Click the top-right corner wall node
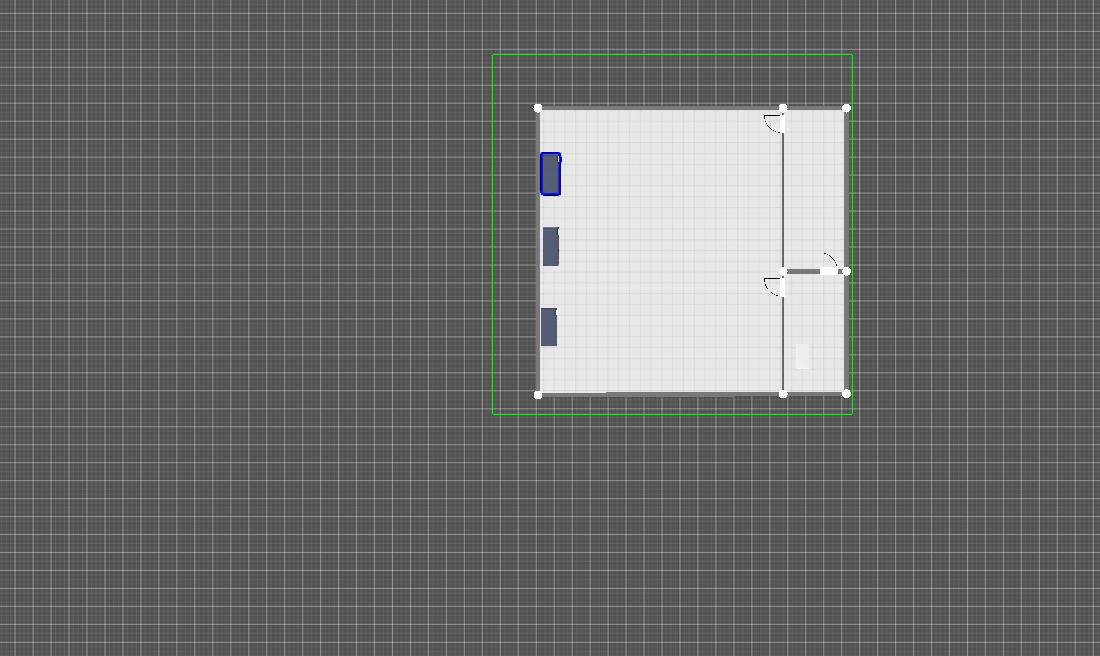Viewport: 1100px width, 656px height. click(847, 108)
